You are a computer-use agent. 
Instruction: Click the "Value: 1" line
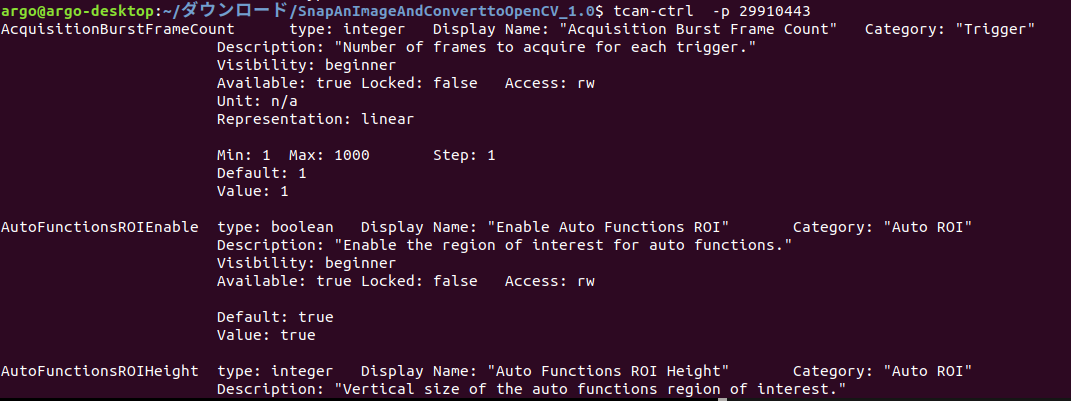(252, 191)
